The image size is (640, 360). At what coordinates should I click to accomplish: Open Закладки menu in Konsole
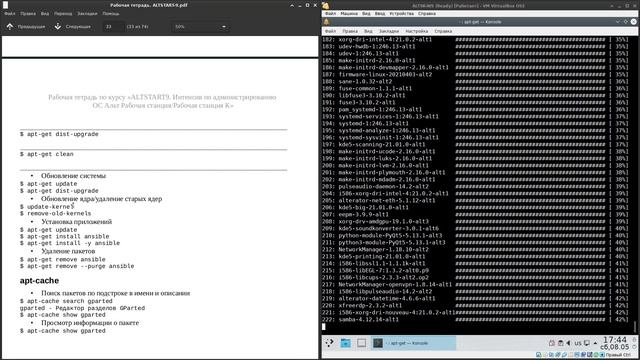pos(389,31)
